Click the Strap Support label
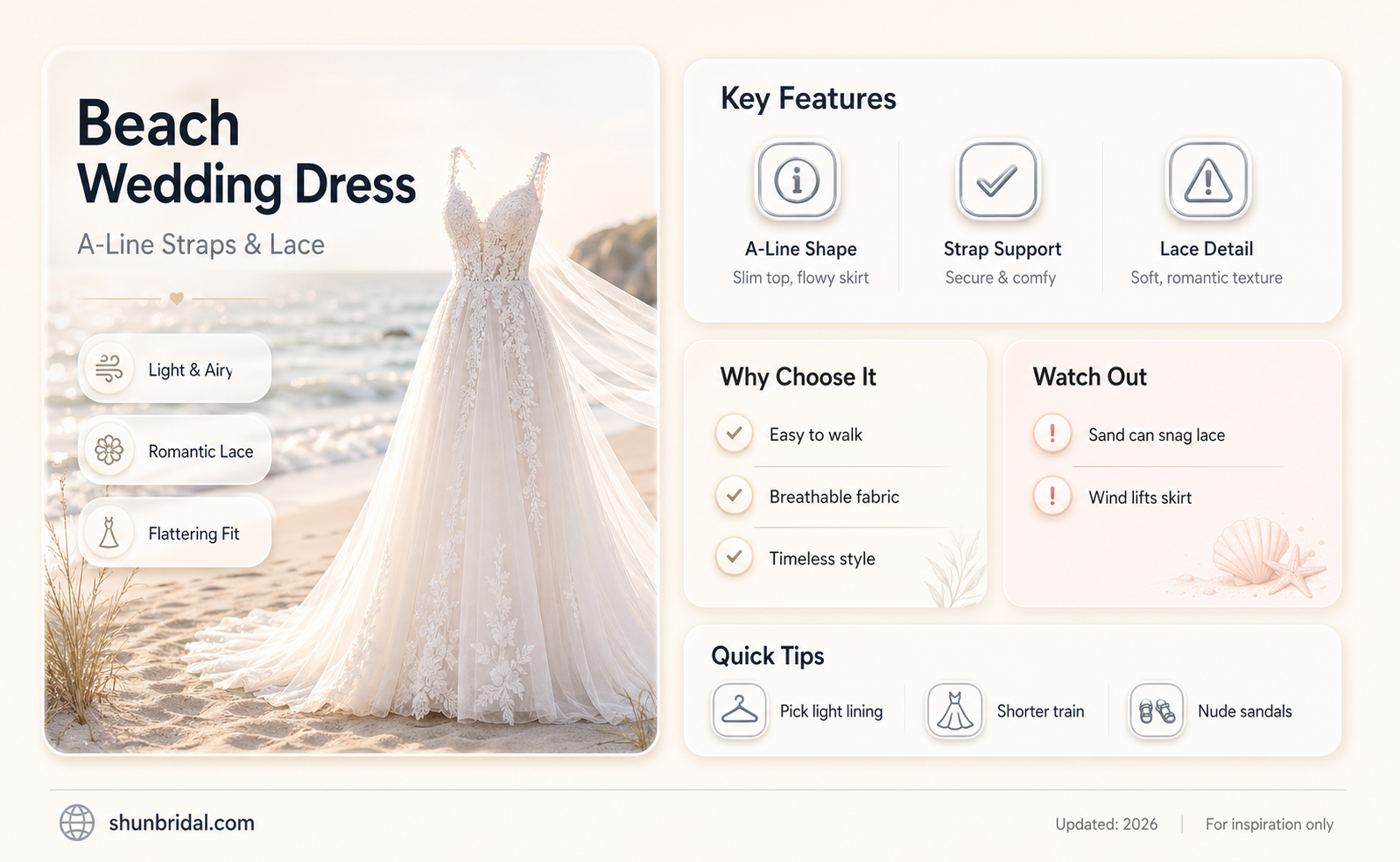The height and width of the screenshot is (862, 1400). coord(1002,250)
